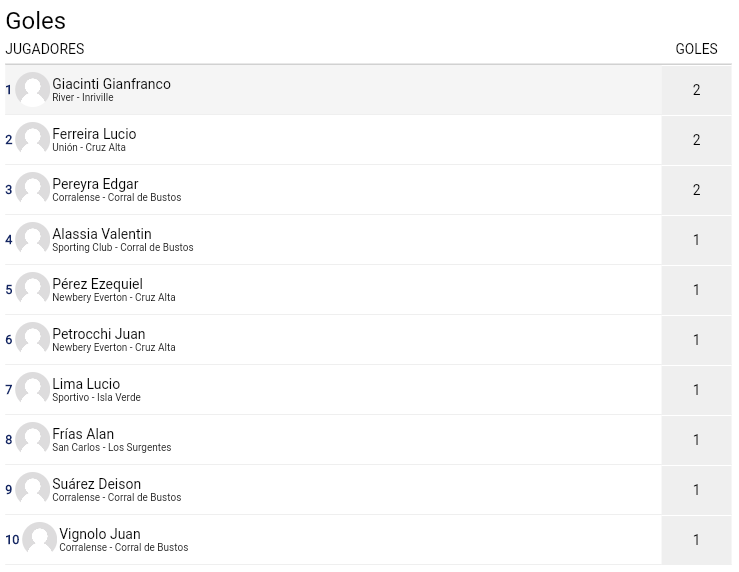This screenshot has width=739, height=572.
Task: Select Petrocchi Juan's profile avatar
Action: (33, 339)
